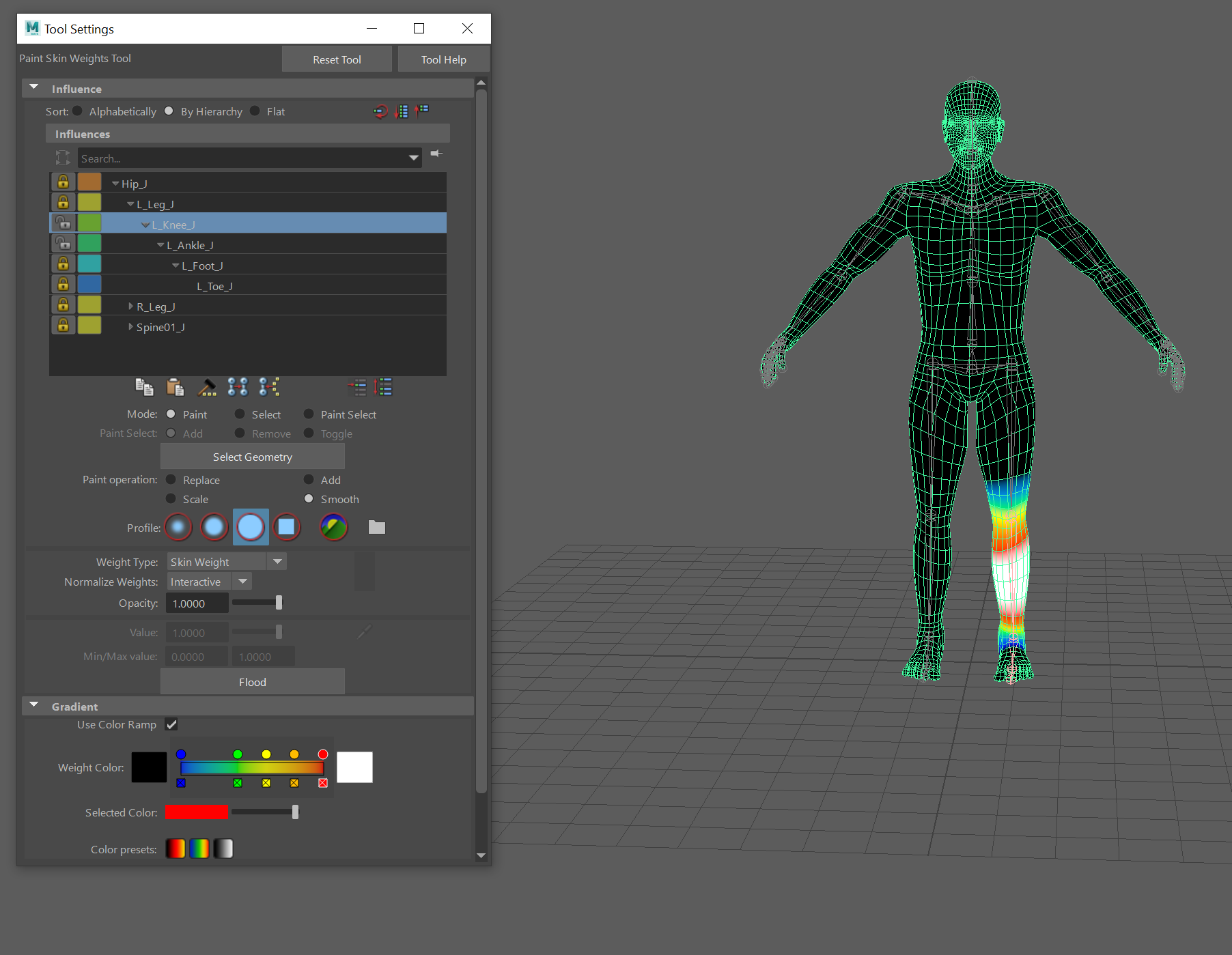Viewport: 1232px width, 955px height.
Task: Choose the Gaussian brush profile
Action: [x=178, y=527]
